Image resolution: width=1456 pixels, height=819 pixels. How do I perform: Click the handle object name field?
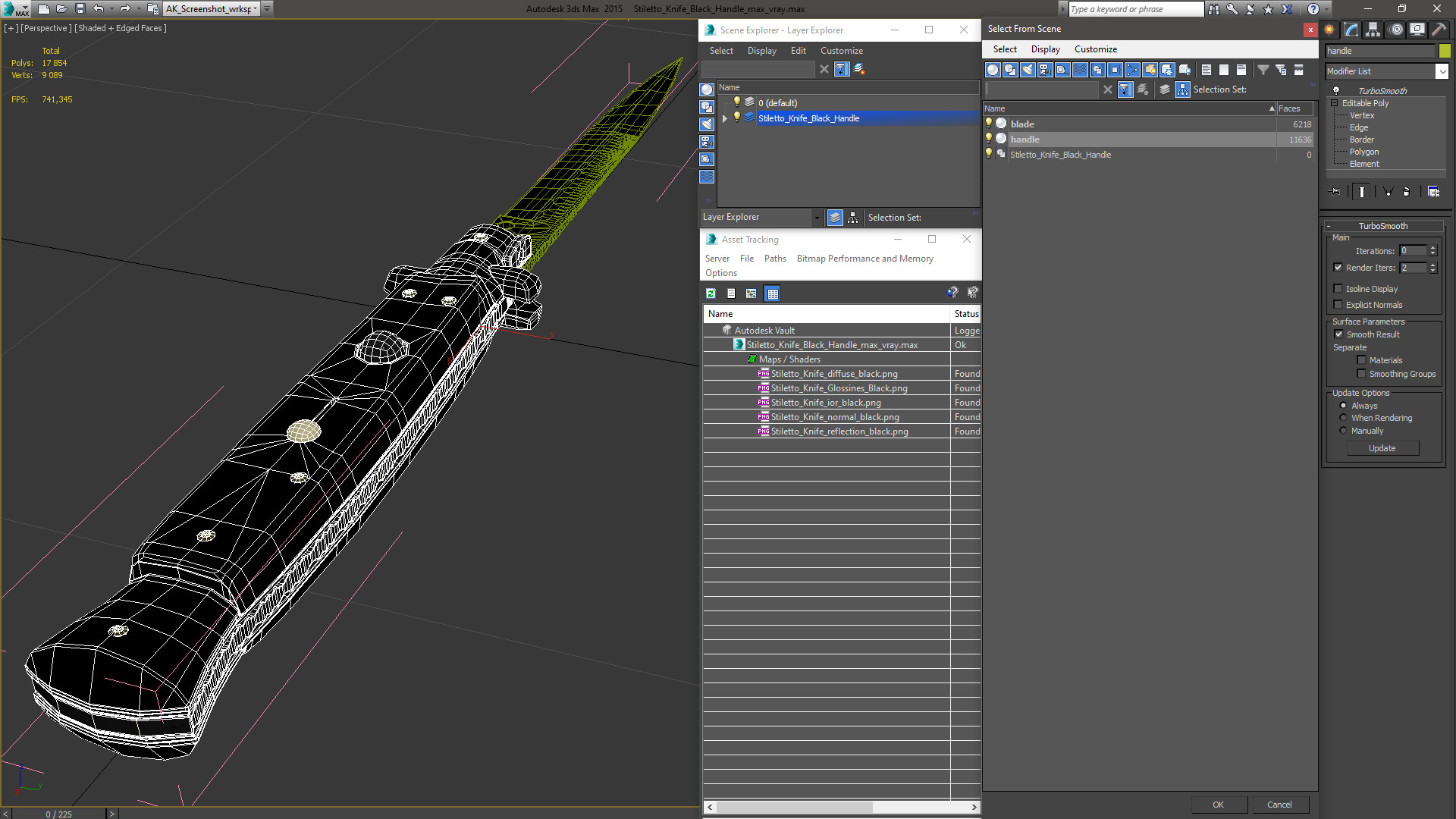(x=1379, y=51)
